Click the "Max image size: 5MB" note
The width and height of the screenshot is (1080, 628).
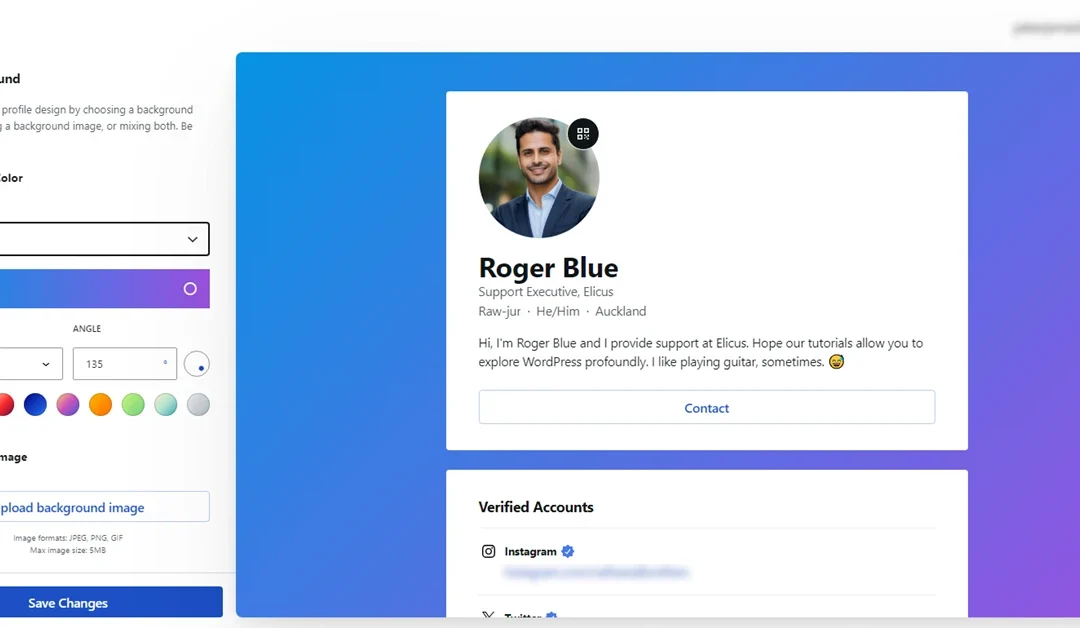tap(68, 550)
